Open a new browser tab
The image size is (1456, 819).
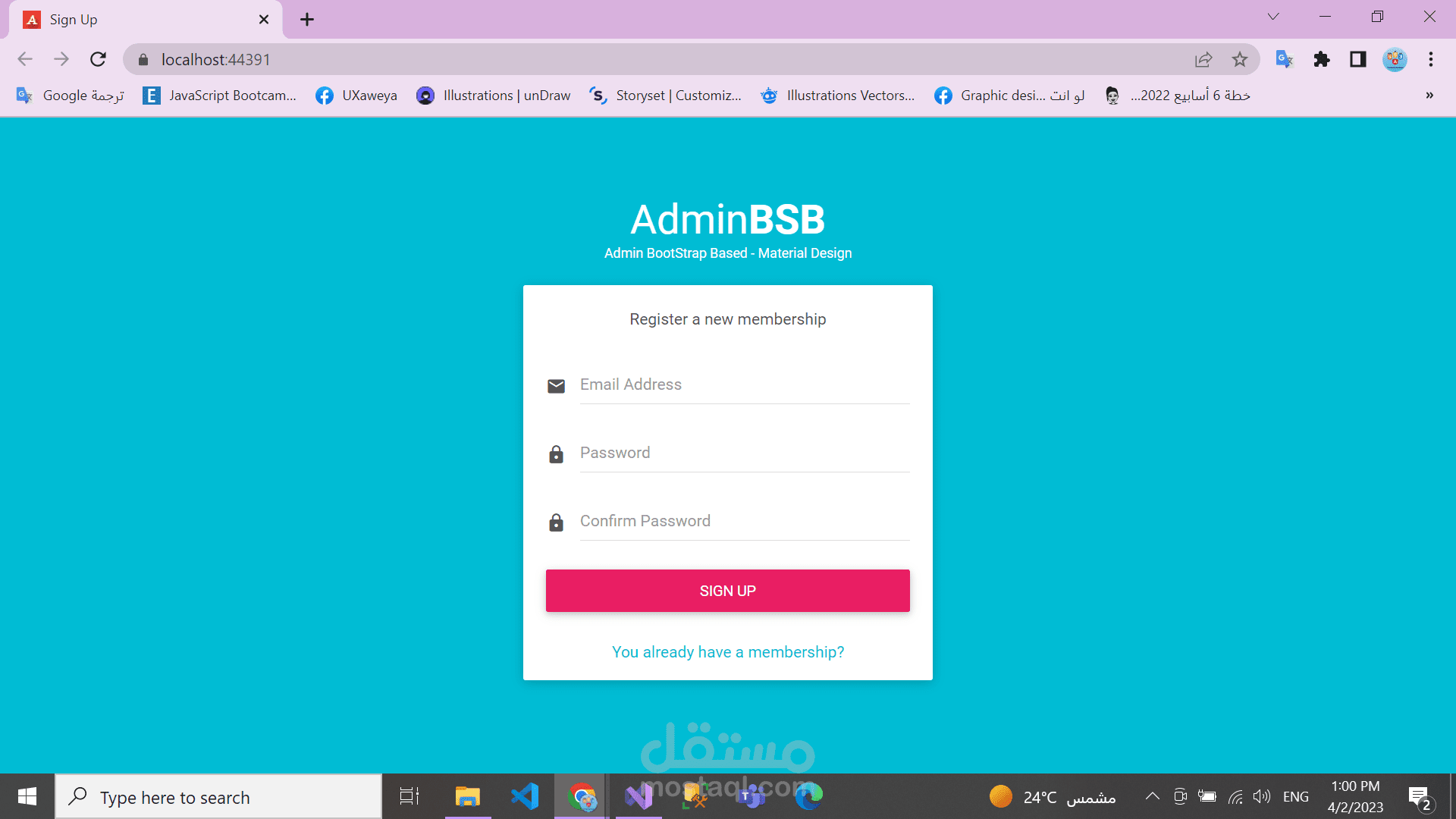307,20
